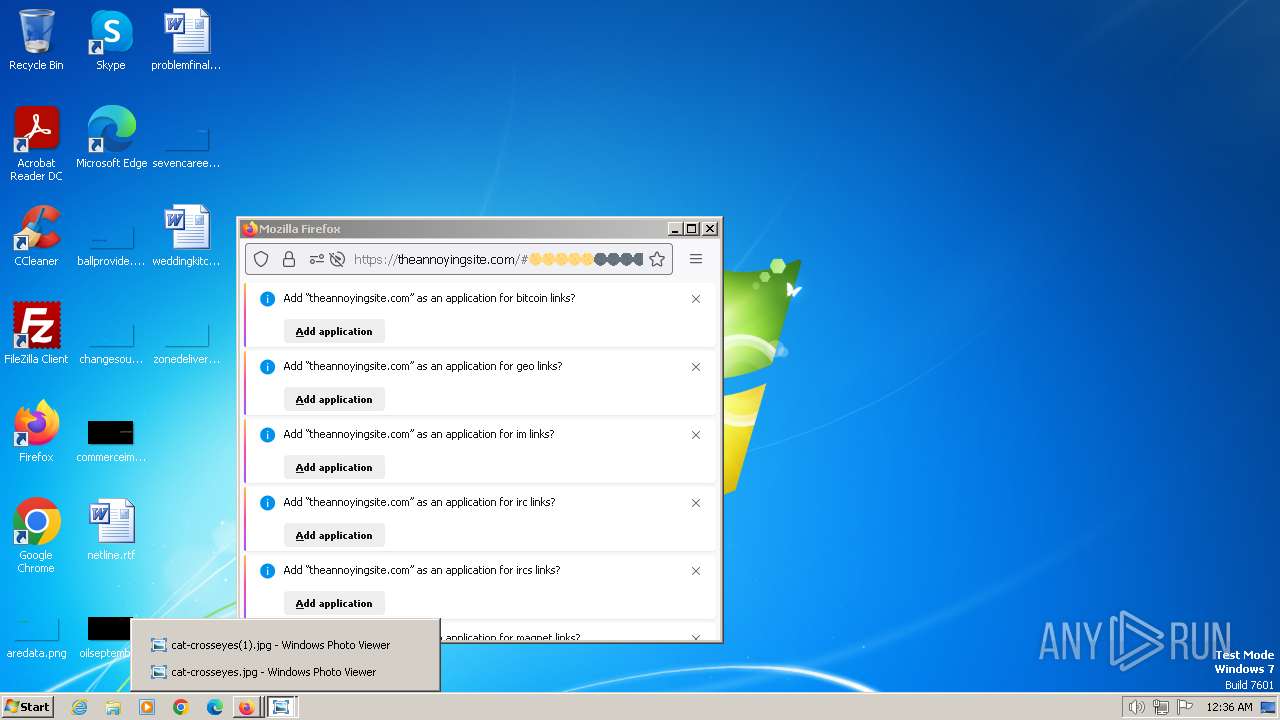Click the info icon of bitcoin notification
Image resolution: width=1280 pixels, height=720 pixels.
267,299
